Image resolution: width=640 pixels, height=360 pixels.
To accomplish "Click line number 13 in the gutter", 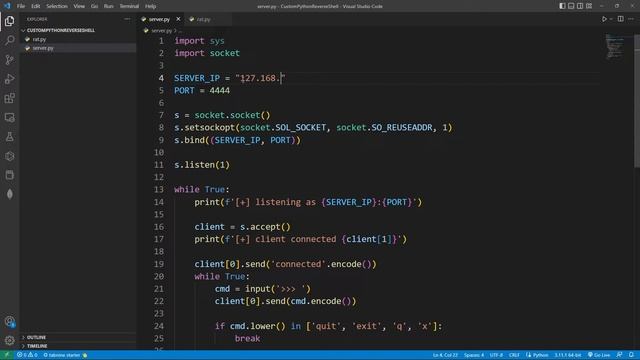I will 158,189.
